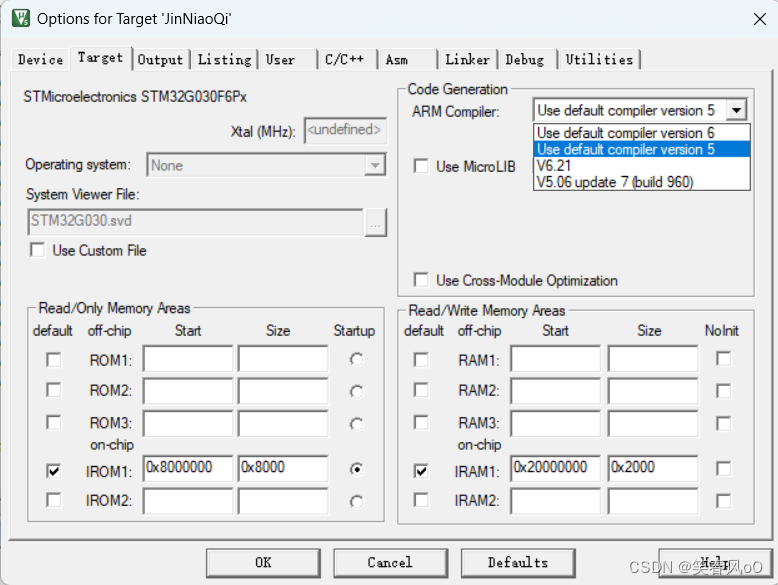Image resolution: width=778 pixels, height=585 pixels.
Task: Click the ROM1 Size field
Action: tap(283, 359)
